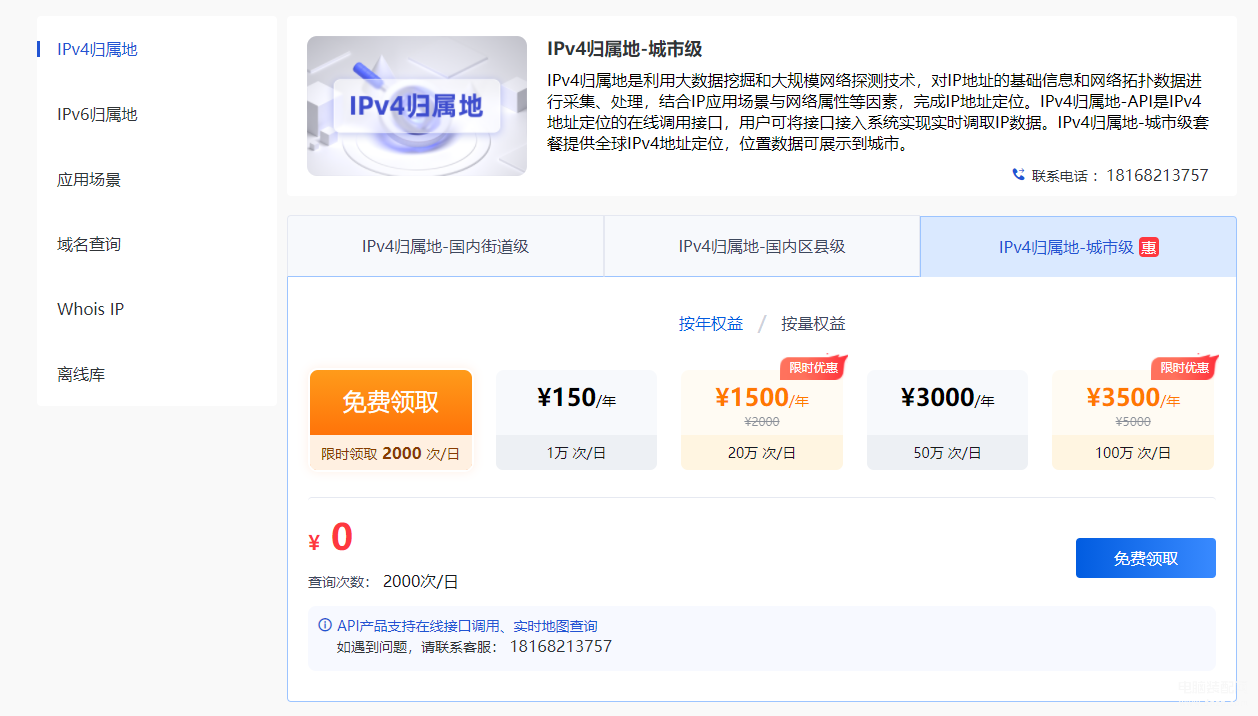Click the 请联系客服 18168213757 line

point(474,646)
